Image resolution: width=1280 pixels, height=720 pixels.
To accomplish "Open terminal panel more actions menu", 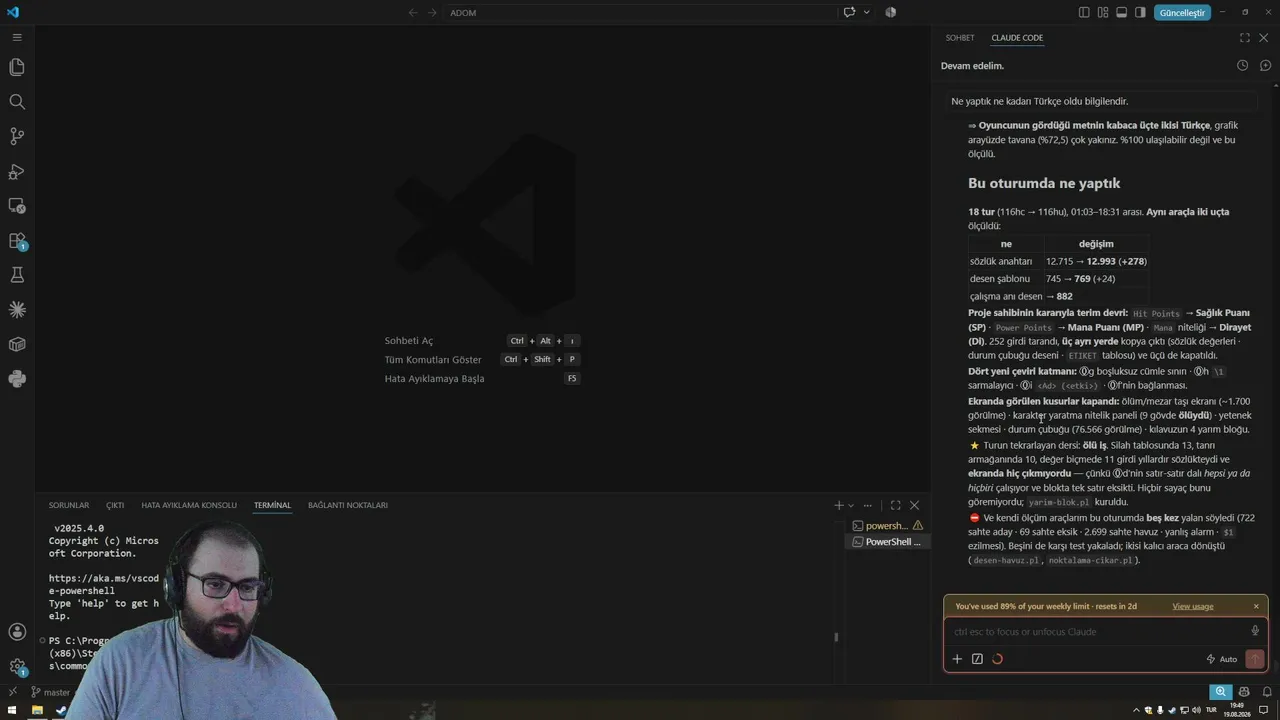I will pyautogui.click(x=868, y=505).
